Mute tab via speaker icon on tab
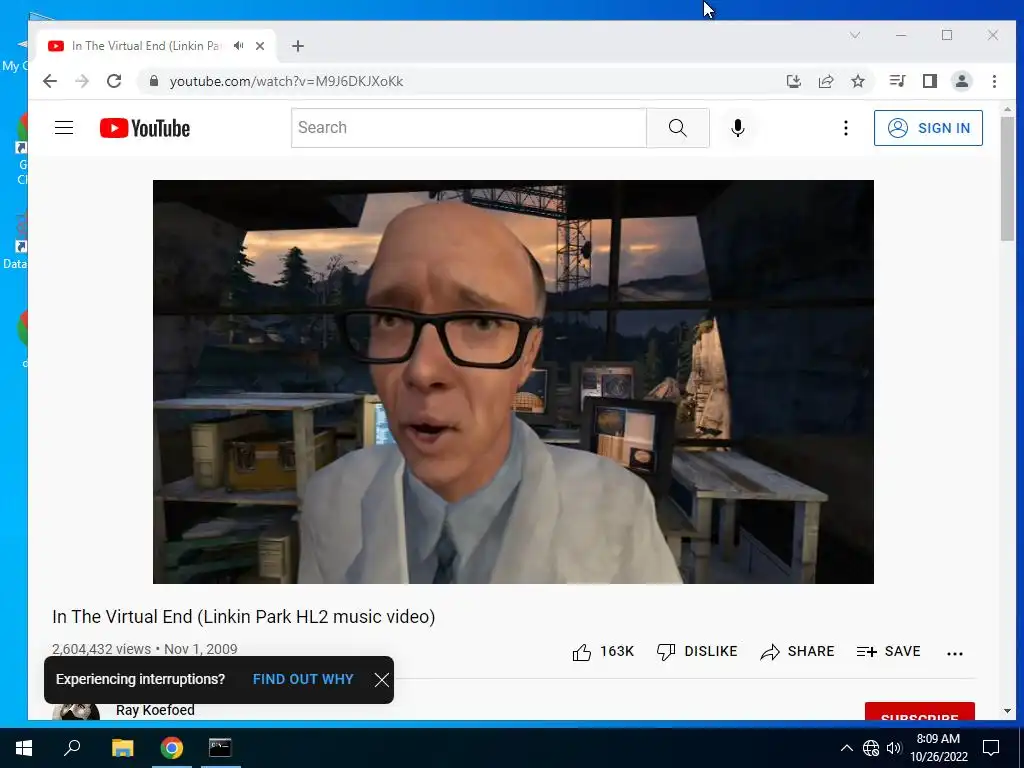Image resolution: width=1024 pixels, height=768 pixels. pyautogui.click(x=239, y=46)
